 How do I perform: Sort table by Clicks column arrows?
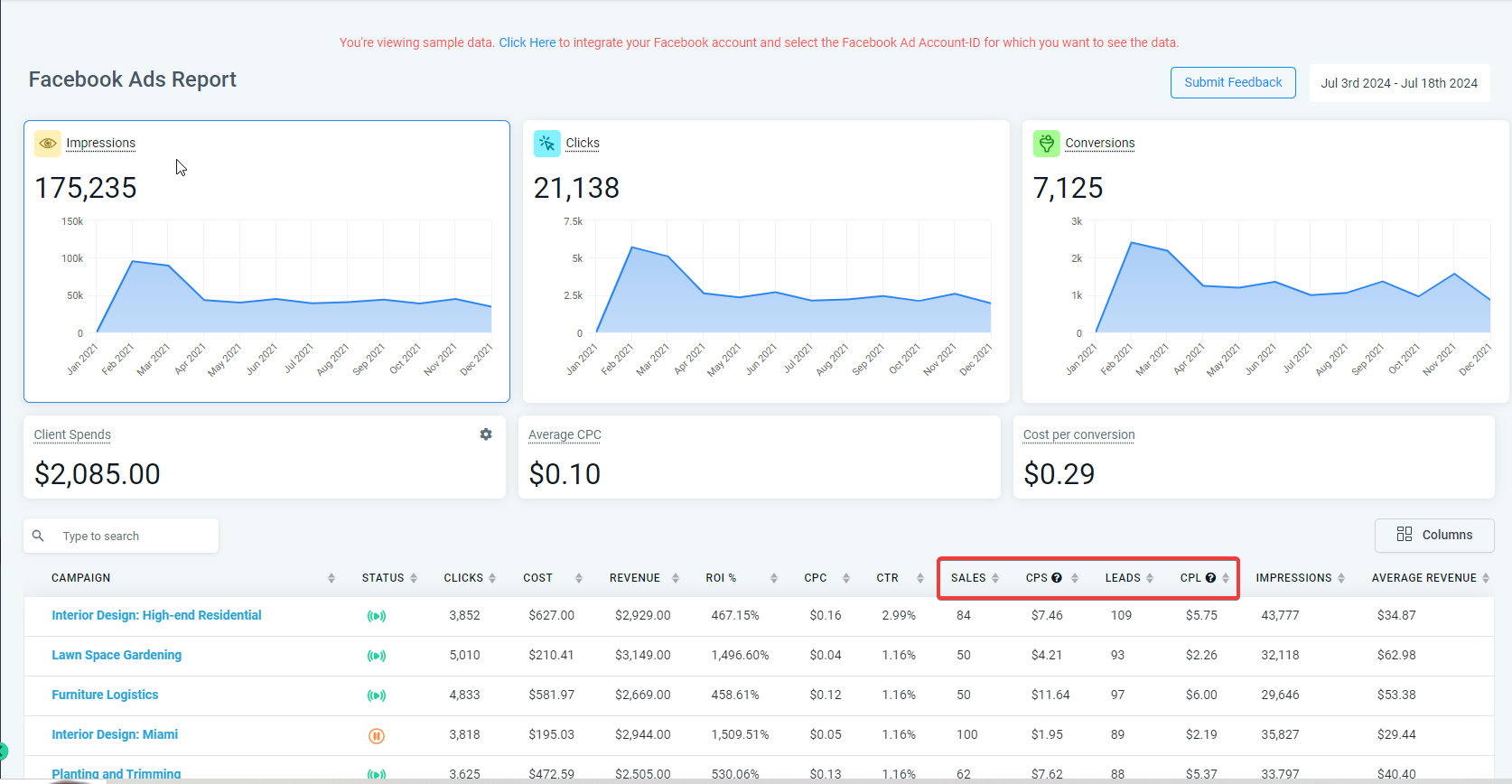tap(492, 578)
